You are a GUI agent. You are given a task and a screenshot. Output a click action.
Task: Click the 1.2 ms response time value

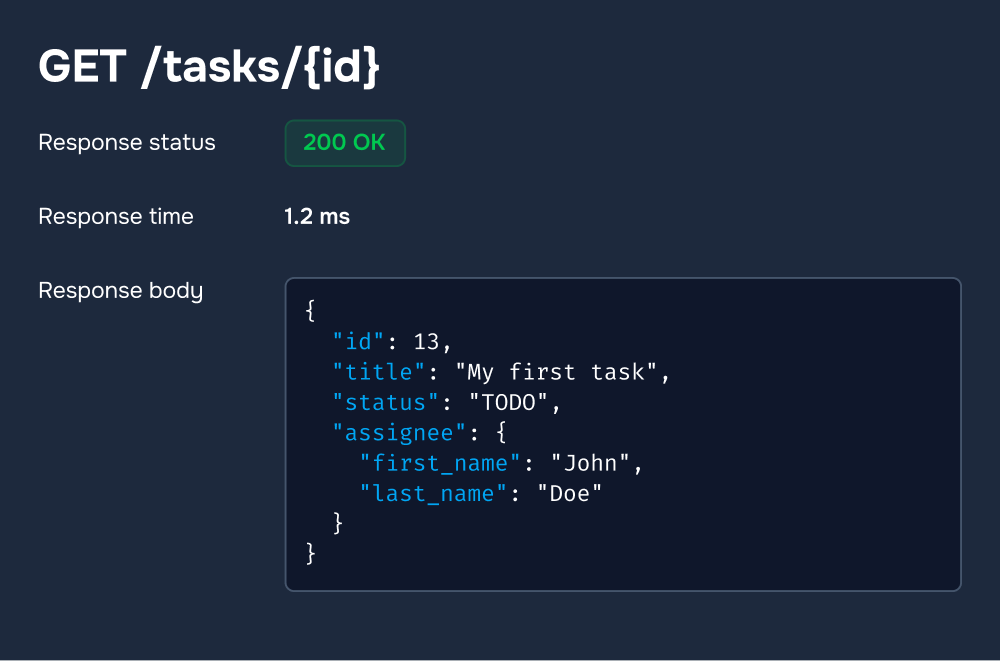click(x=316, y=216)
